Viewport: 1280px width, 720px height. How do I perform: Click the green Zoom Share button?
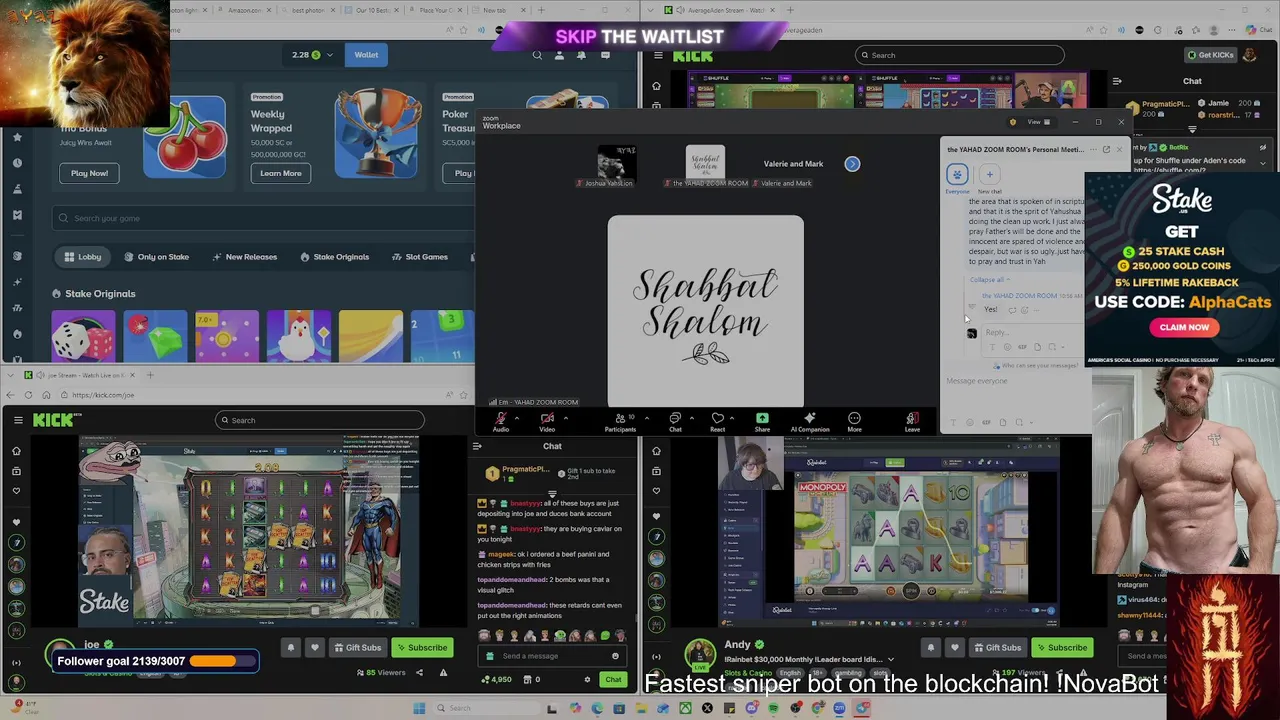pos(762,418)
